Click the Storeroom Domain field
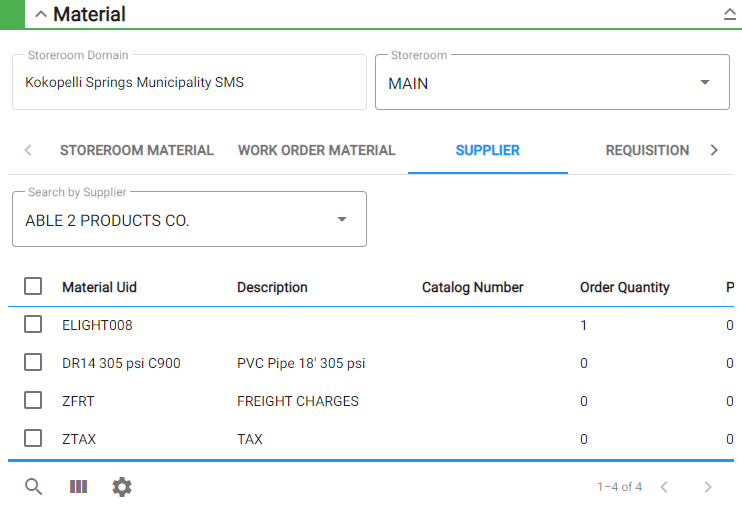The width and height of the screenshot is (742, 520). (189, 83)
